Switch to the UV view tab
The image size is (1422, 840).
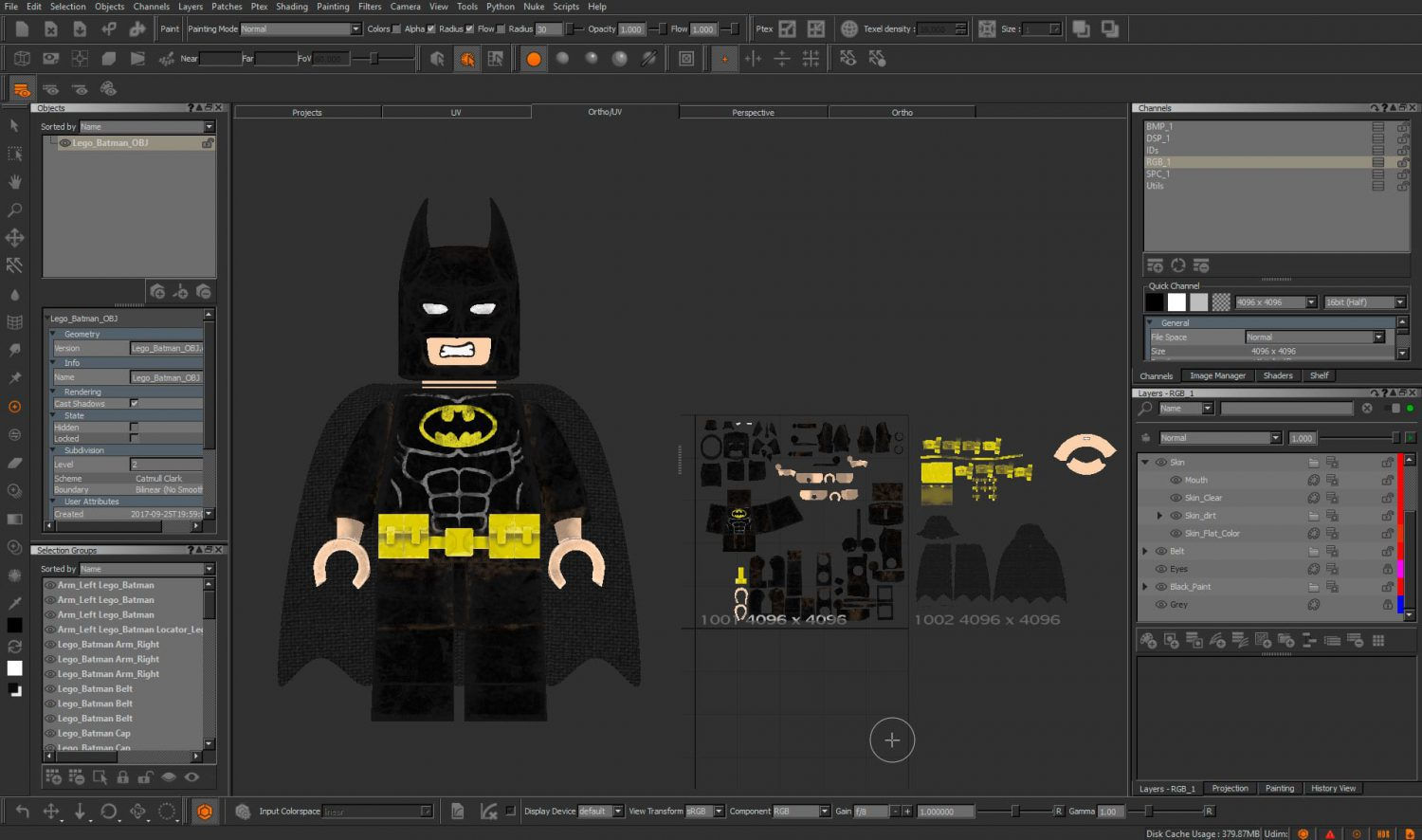tap(456, 113)
